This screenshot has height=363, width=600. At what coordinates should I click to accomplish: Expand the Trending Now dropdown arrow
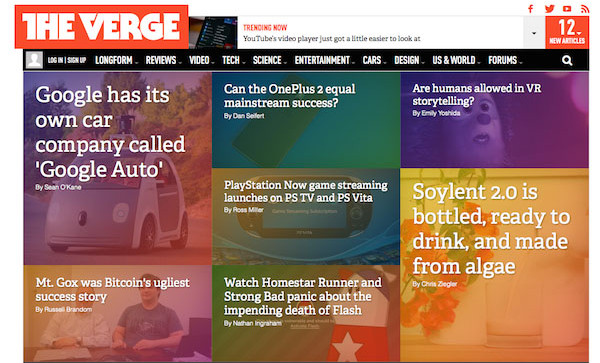[534, 33]
